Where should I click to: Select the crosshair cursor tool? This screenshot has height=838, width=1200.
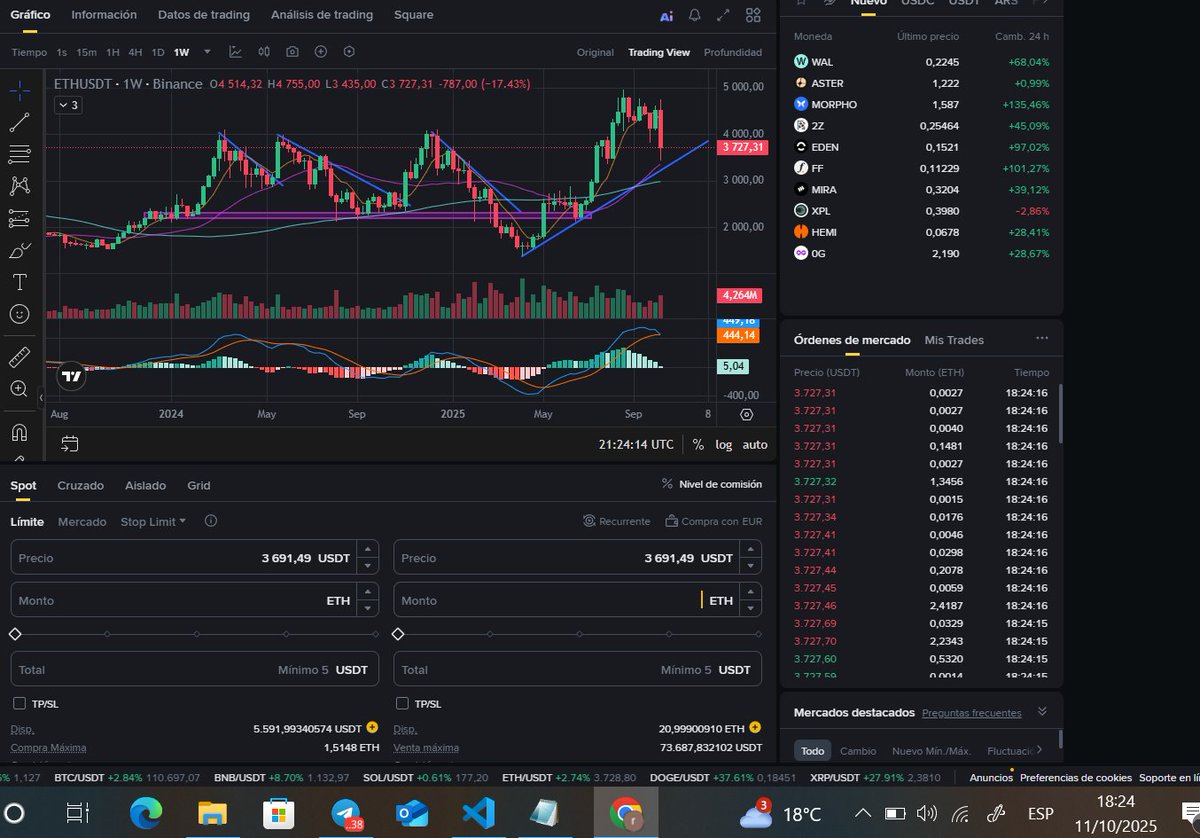[x=19, y=91]
